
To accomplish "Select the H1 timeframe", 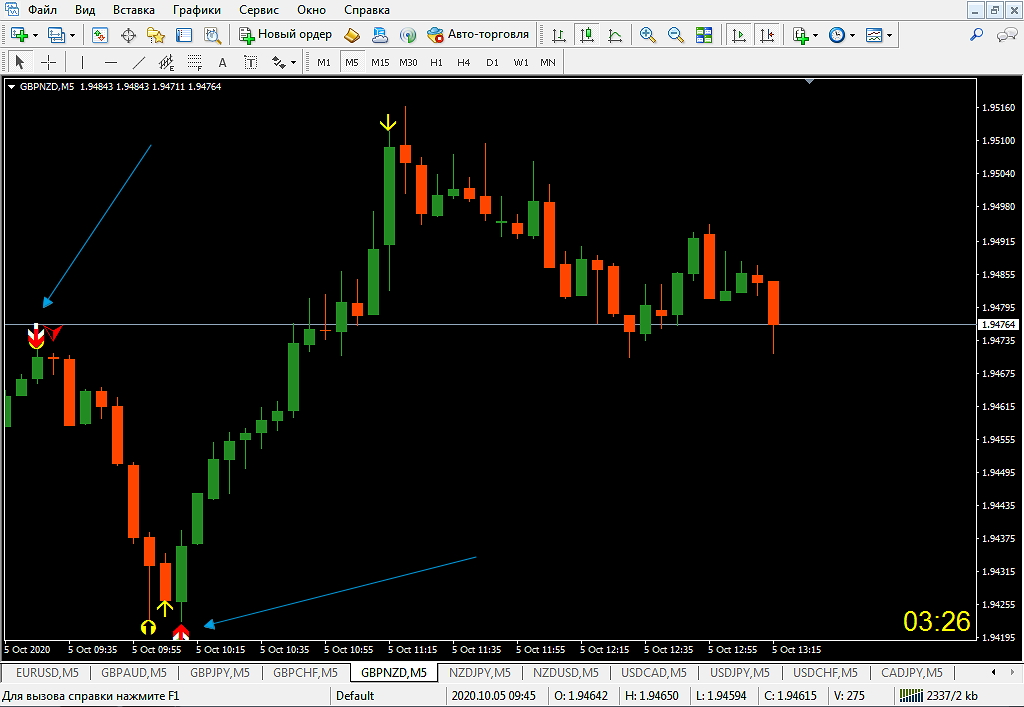I will tap(436, 63).
